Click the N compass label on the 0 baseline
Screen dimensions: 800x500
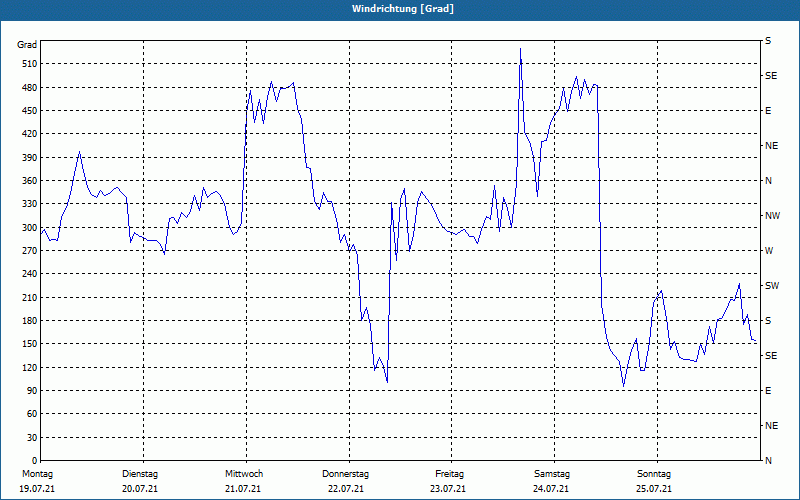coord(768,461)
